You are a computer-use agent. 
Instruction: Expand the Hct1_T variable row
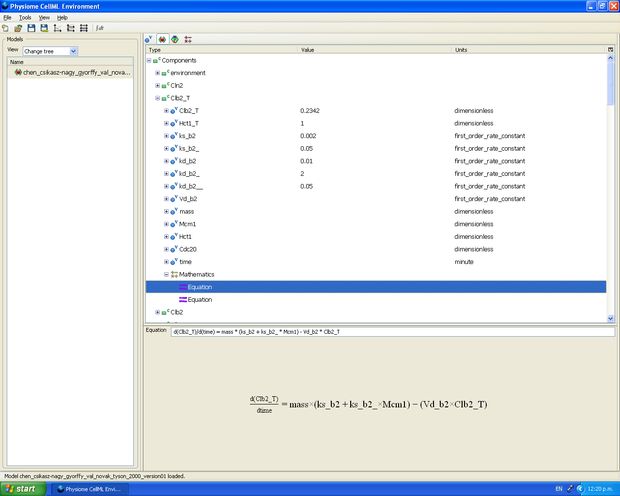point(166,123)
